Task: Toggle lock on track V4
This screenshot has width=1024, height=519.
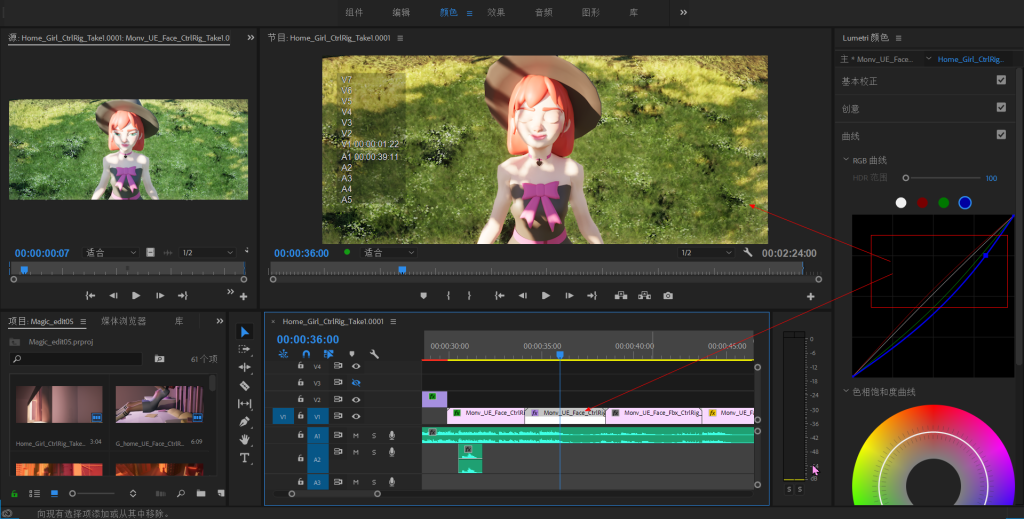Action: [300, 366]
